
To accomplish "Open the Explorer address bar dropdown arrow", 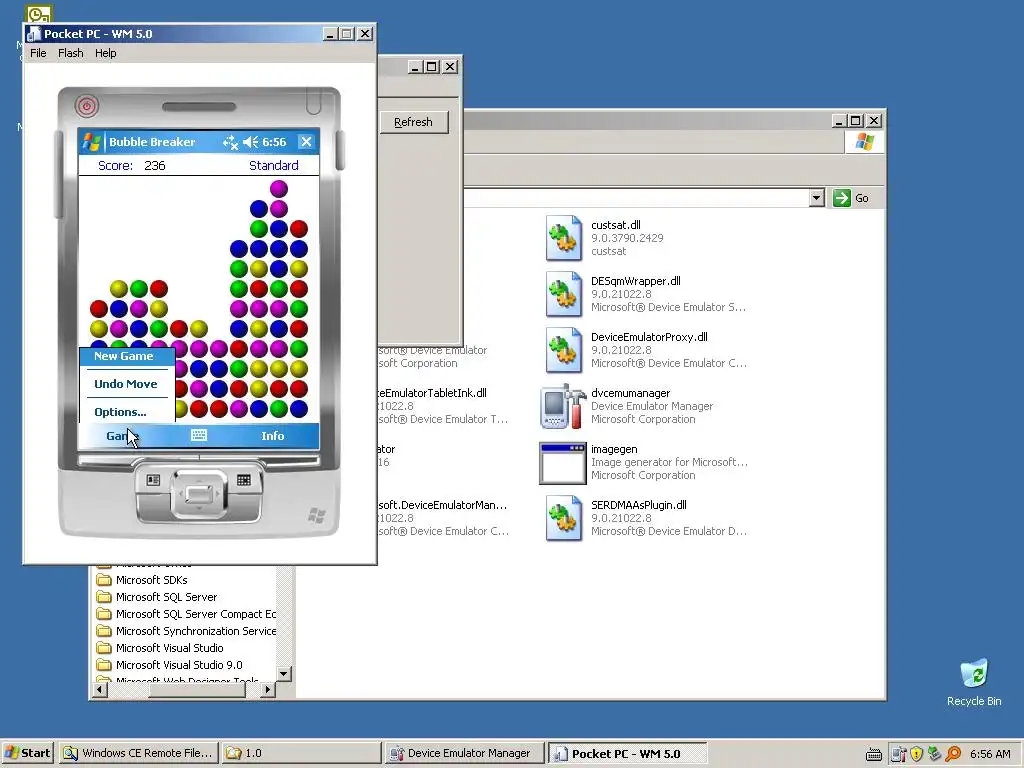I will point(816,198).
